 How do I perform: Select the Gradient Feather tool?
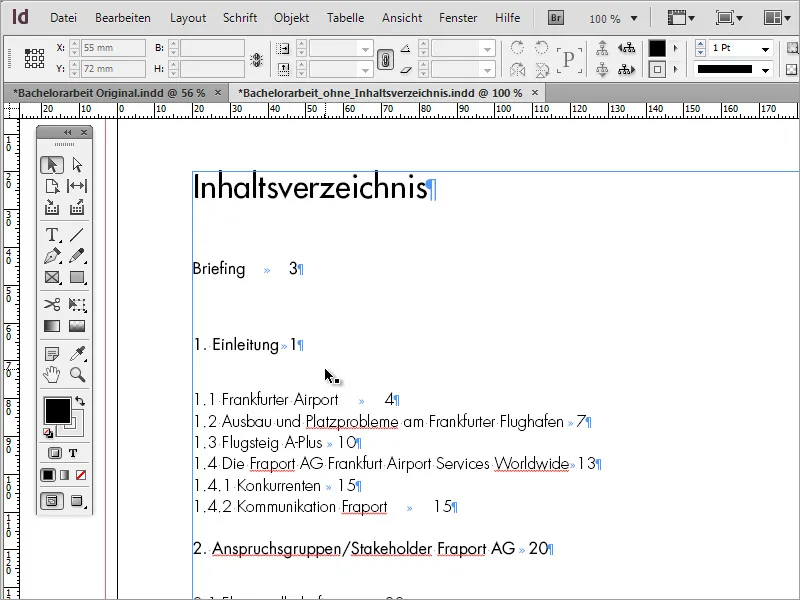click(x=77, y=326)
